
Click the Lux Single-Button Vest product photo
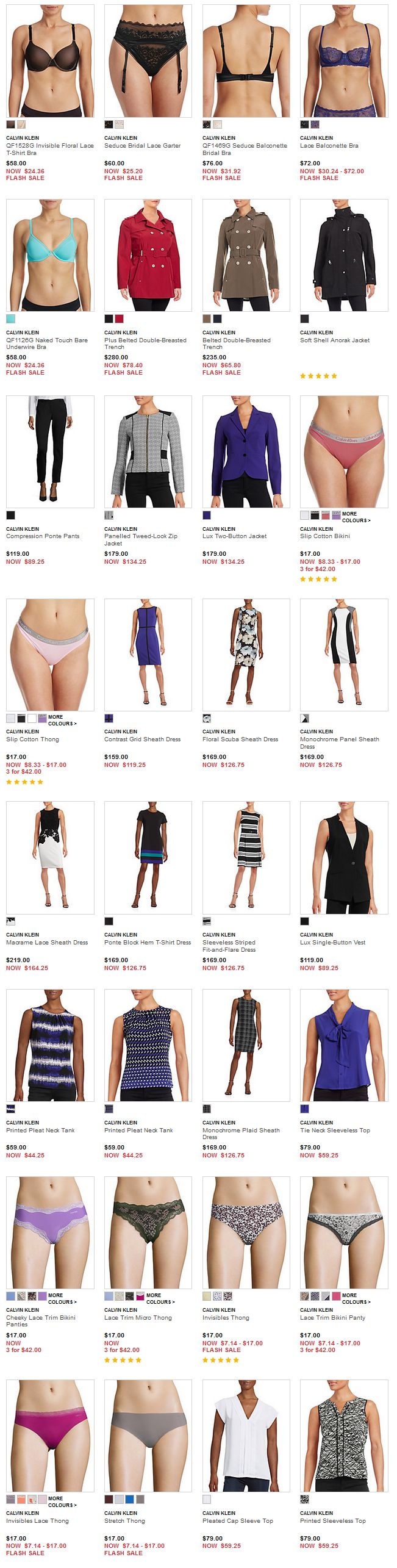tap(344, 858)
